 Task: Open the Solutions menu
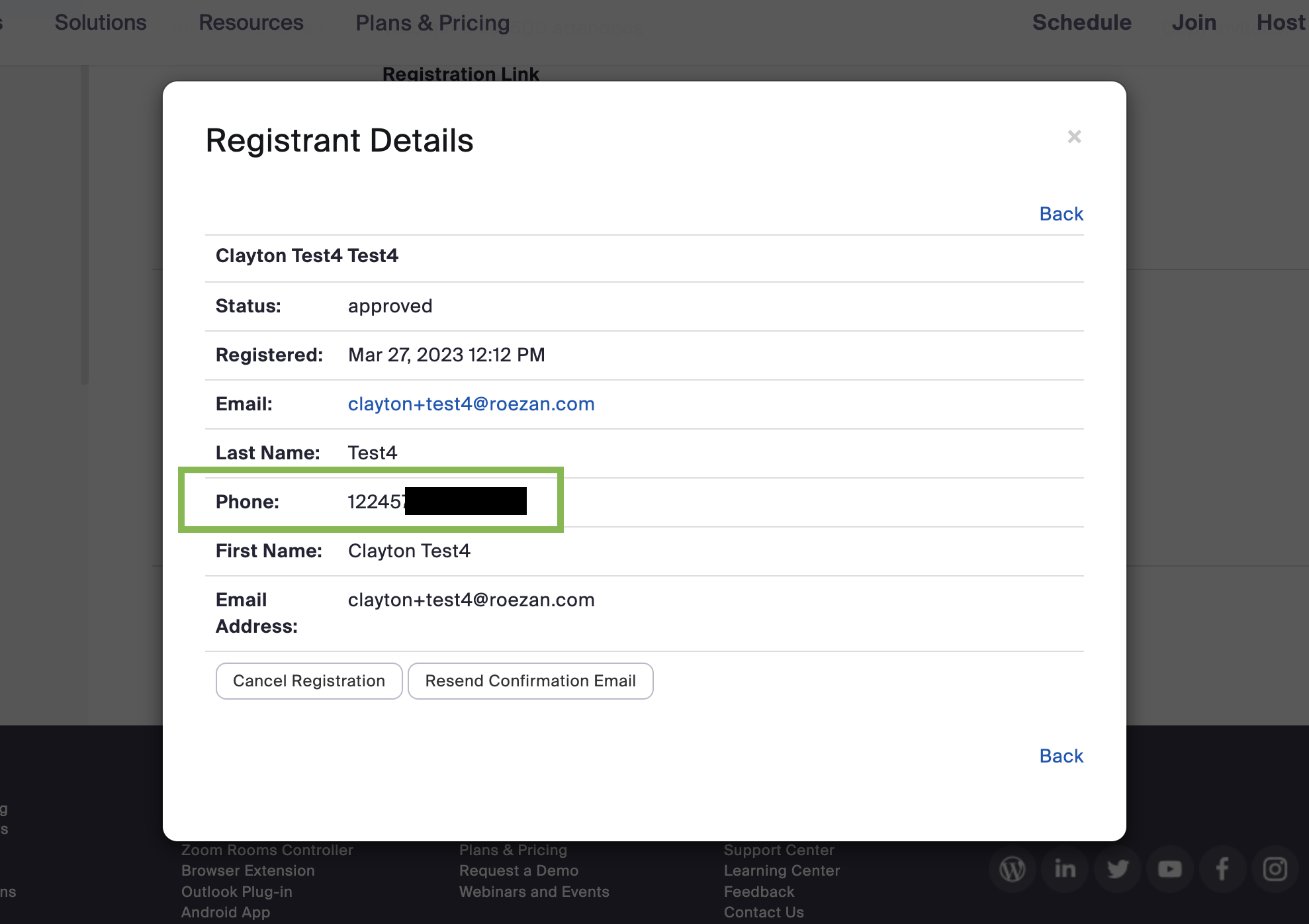tap(101, 23)
